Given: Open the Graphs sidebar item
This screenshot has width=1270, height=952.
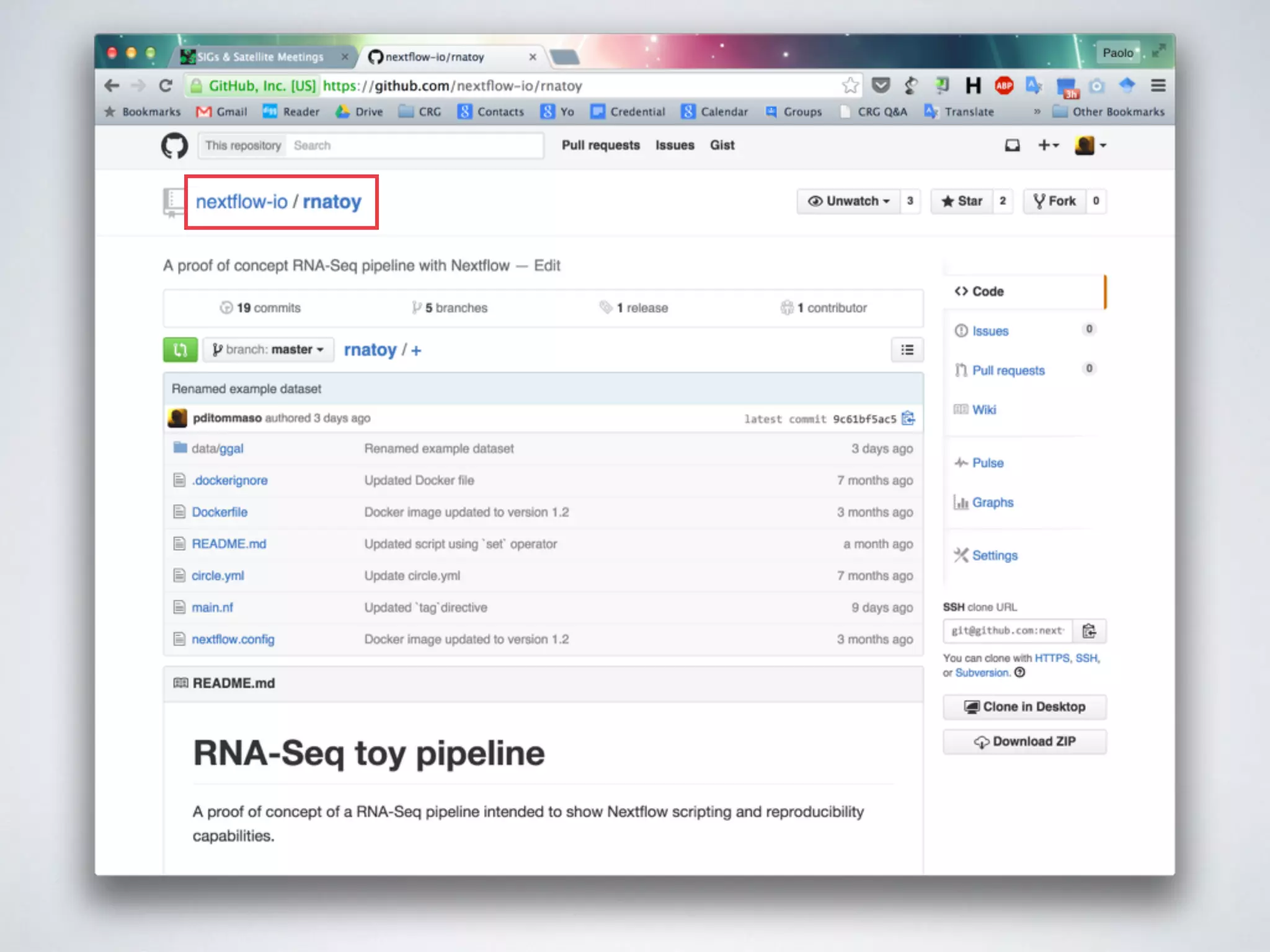Looking at the screenshot, I should click(993, 503).
